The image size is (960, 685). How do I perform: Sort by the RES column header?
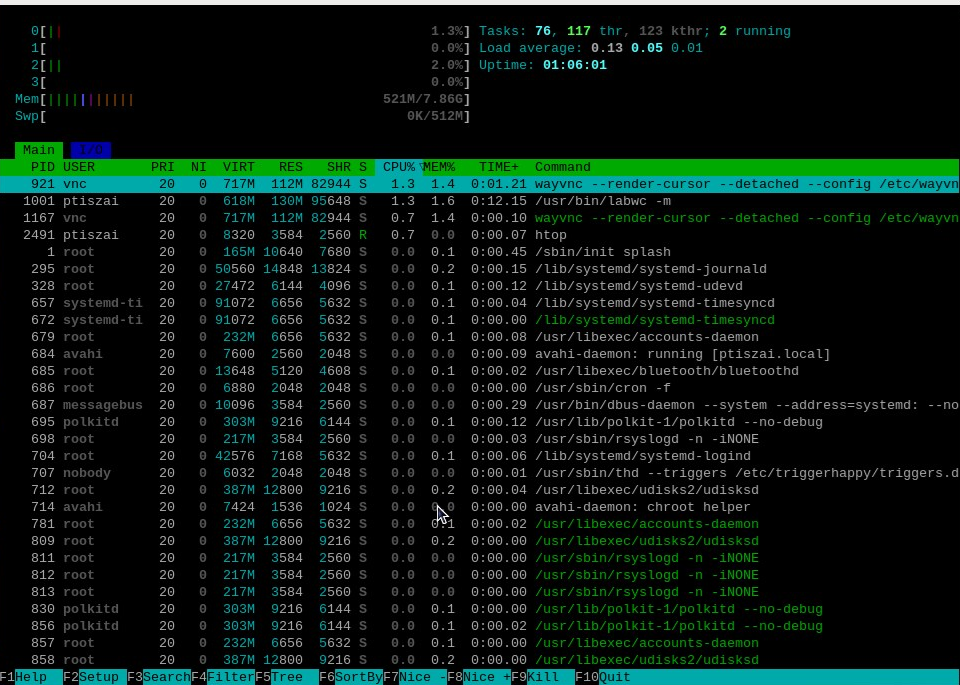click(291, 167)
